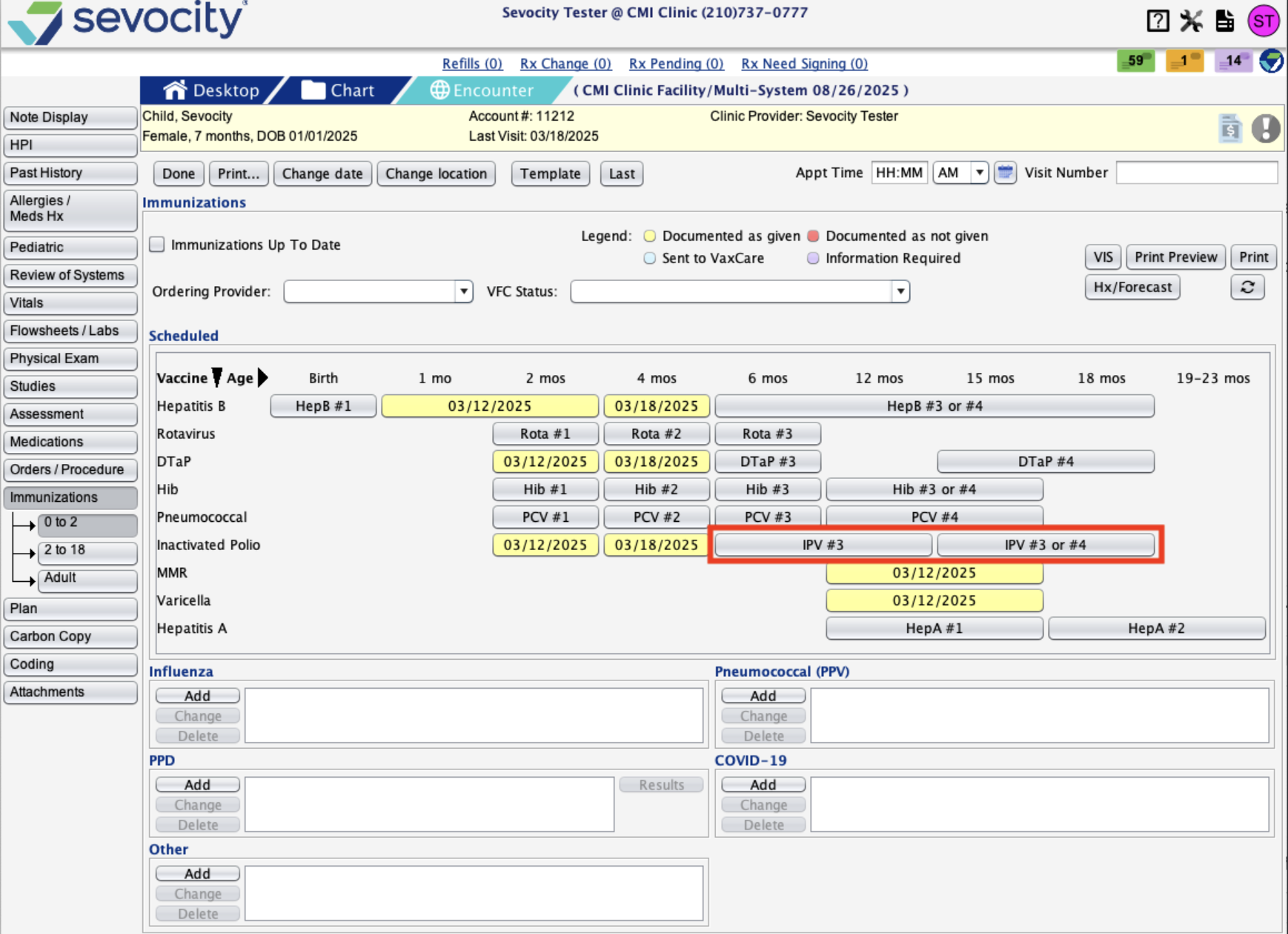
Task: Switch to the Desktop tab
Action: [x=212, y=90]
